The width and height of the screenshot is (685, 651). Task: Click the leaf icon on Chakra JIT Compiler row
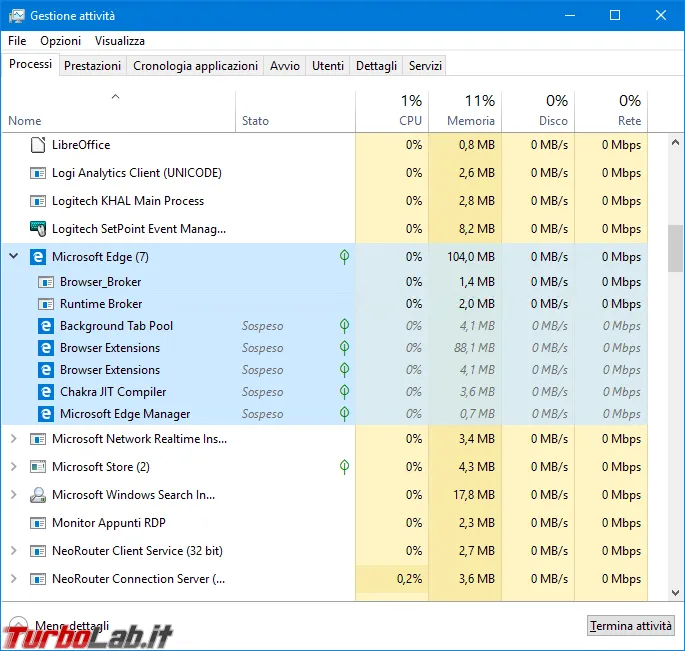(344, 391)
